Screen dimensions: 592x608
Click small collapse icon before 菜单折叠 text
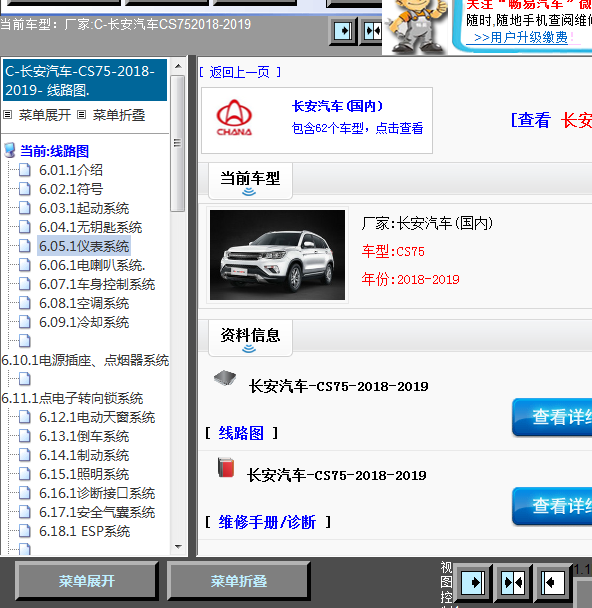pos(81,114)
